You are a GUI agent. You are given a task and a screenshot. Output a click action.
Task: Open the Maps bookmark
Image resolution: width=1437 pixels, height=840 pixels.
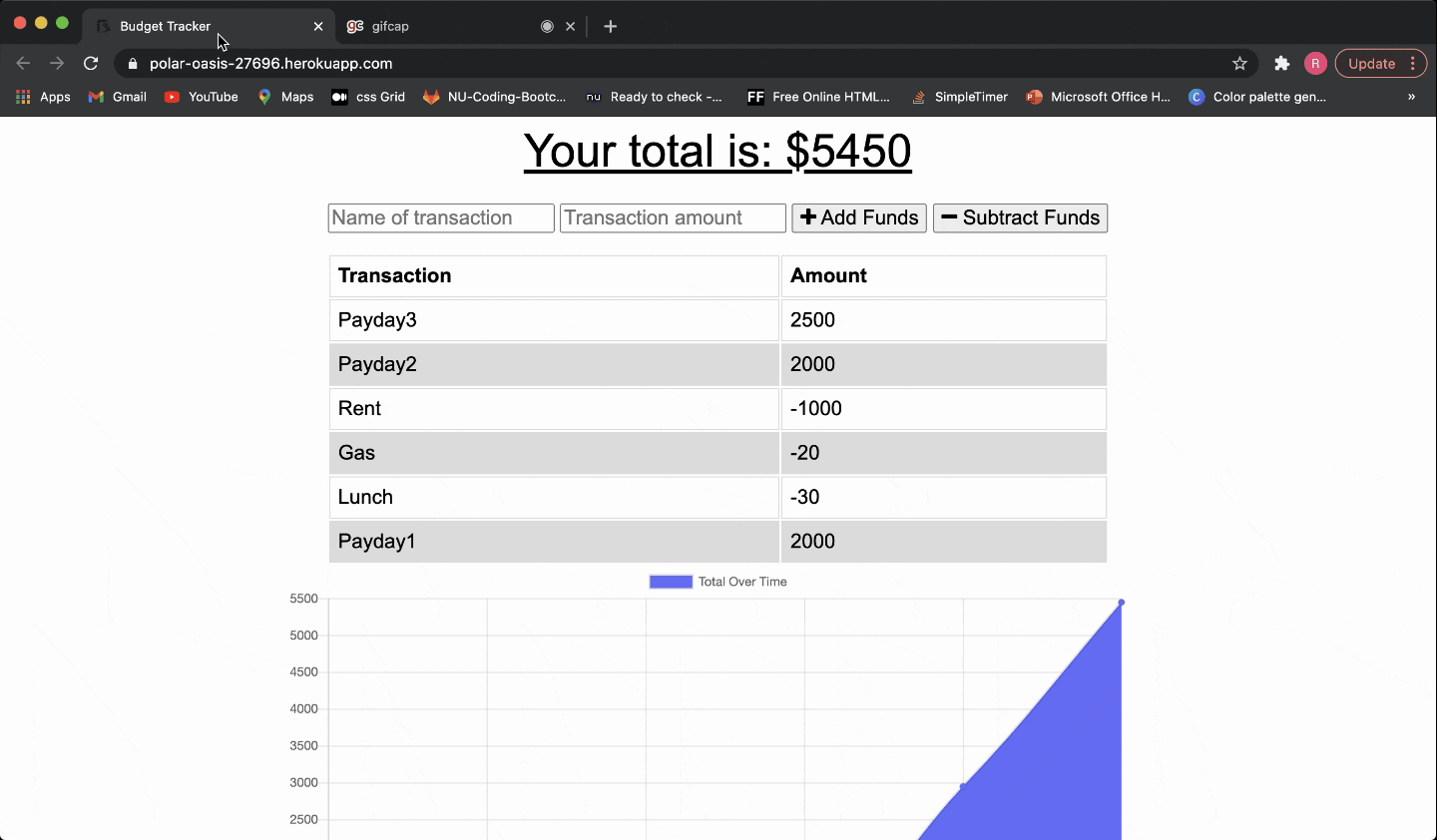click(285, 97)
